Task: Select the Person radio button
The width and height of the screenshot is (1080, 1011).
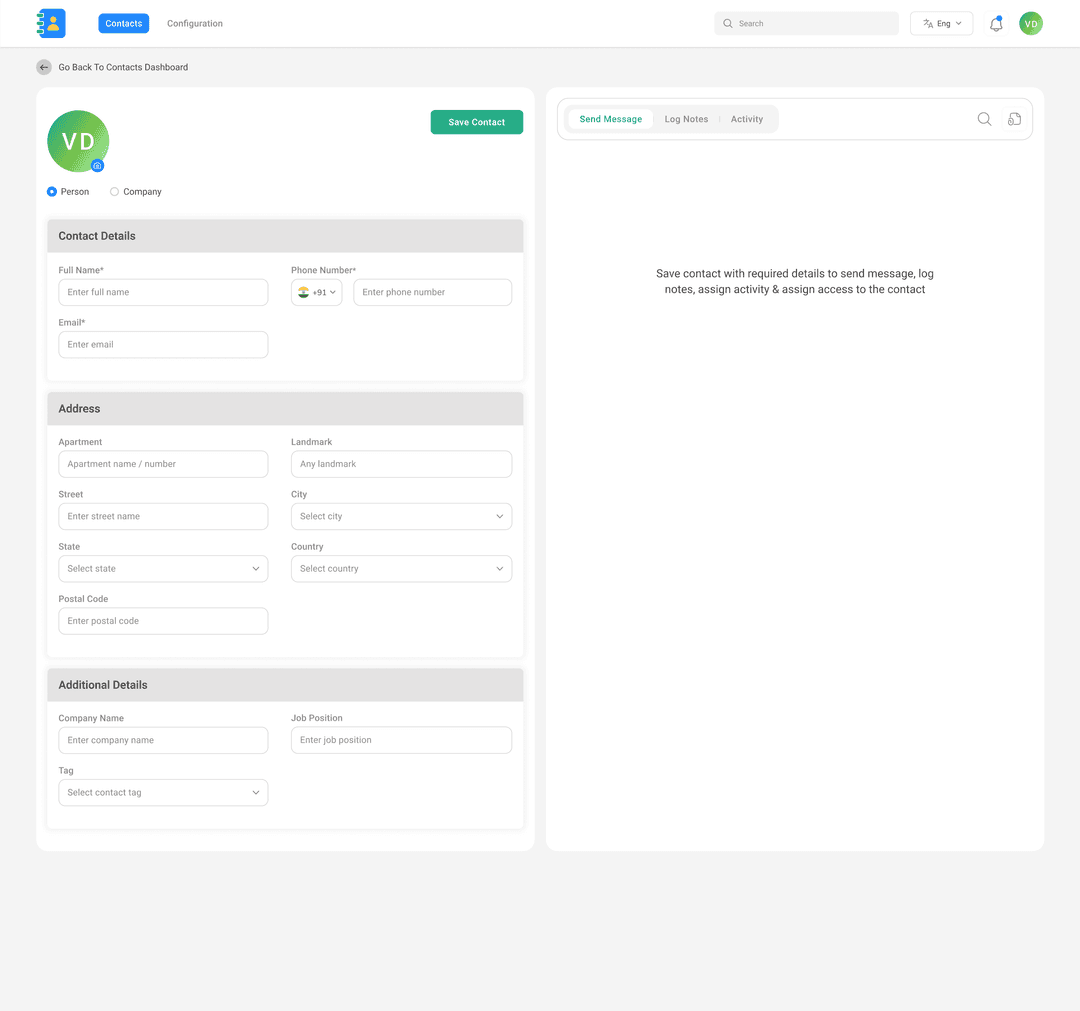Action: (x=52, y=191)
